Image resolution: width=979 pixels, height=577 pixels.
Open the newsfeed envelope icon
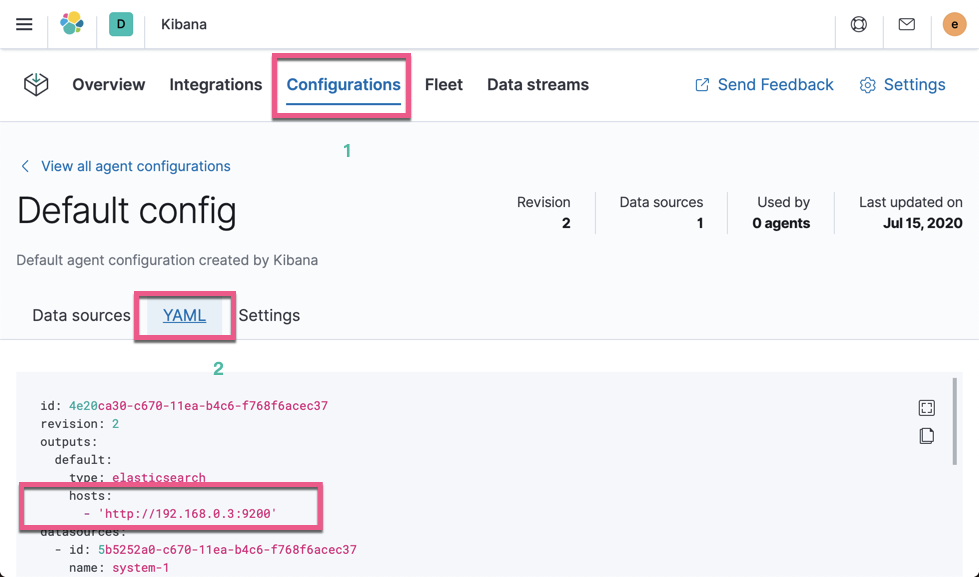(x=906, y=24)
